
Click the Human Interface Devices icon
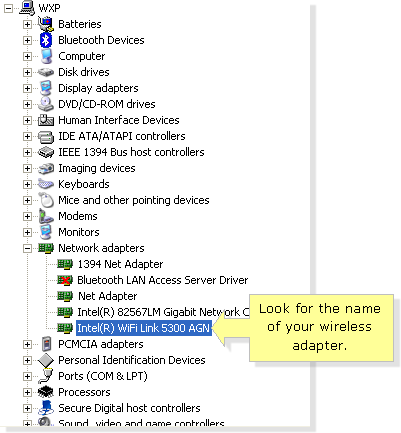(46, 120)
